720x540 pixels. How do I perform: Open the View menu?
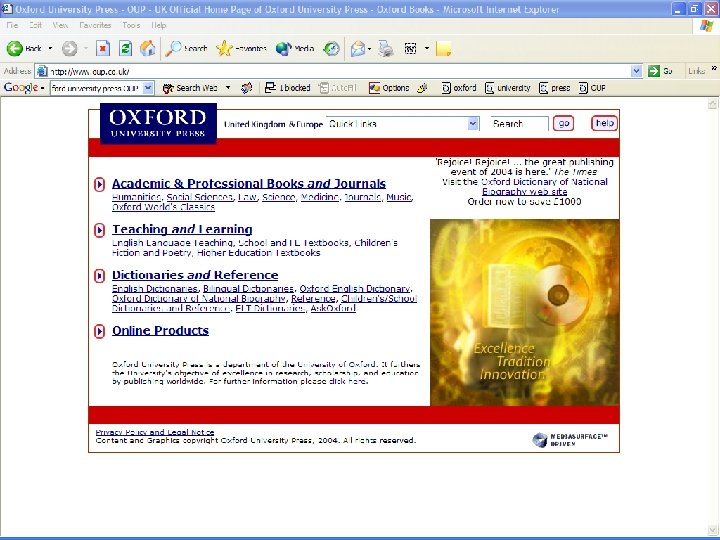[60, 25]
